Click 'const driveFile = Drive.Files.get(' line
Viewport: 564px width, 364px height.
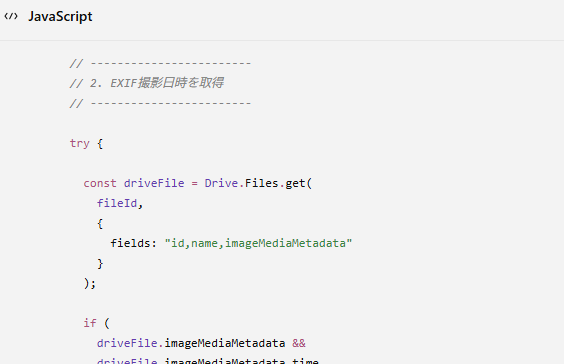point(197,183)
